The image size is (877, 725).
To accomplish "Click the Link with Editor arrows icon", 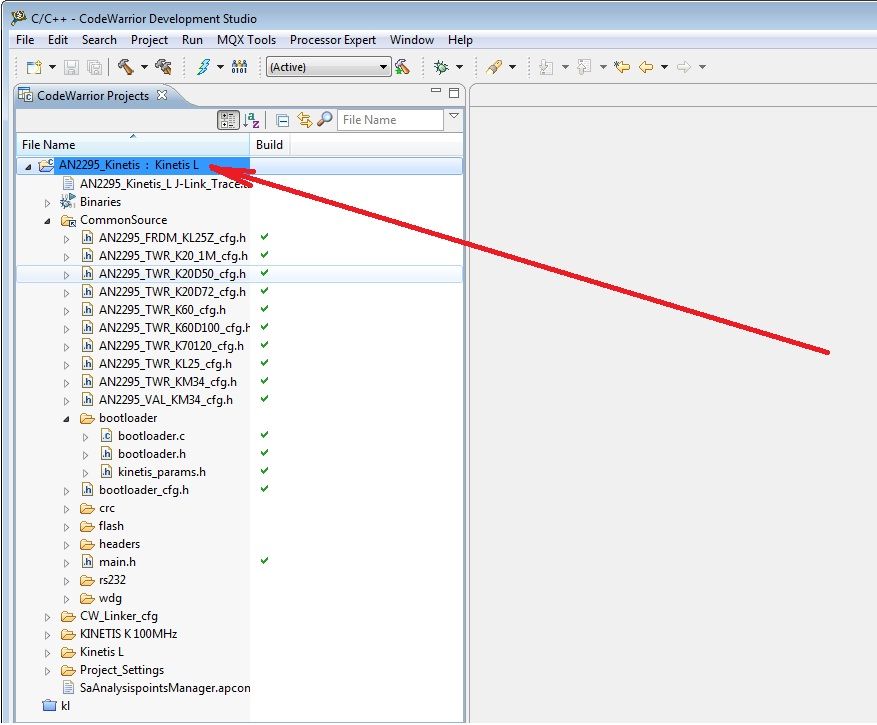I will [x=304, y=120].
